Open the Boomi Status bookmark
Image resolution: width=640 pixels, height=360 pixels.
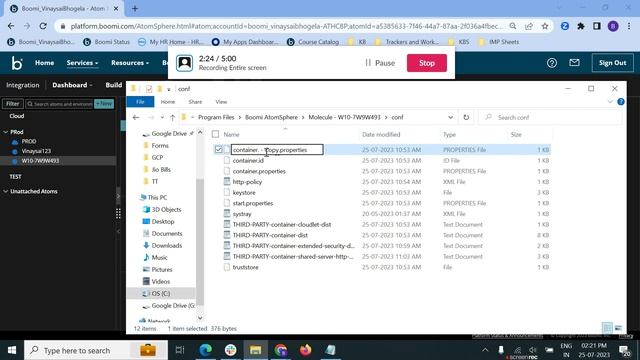pos(106,42)
